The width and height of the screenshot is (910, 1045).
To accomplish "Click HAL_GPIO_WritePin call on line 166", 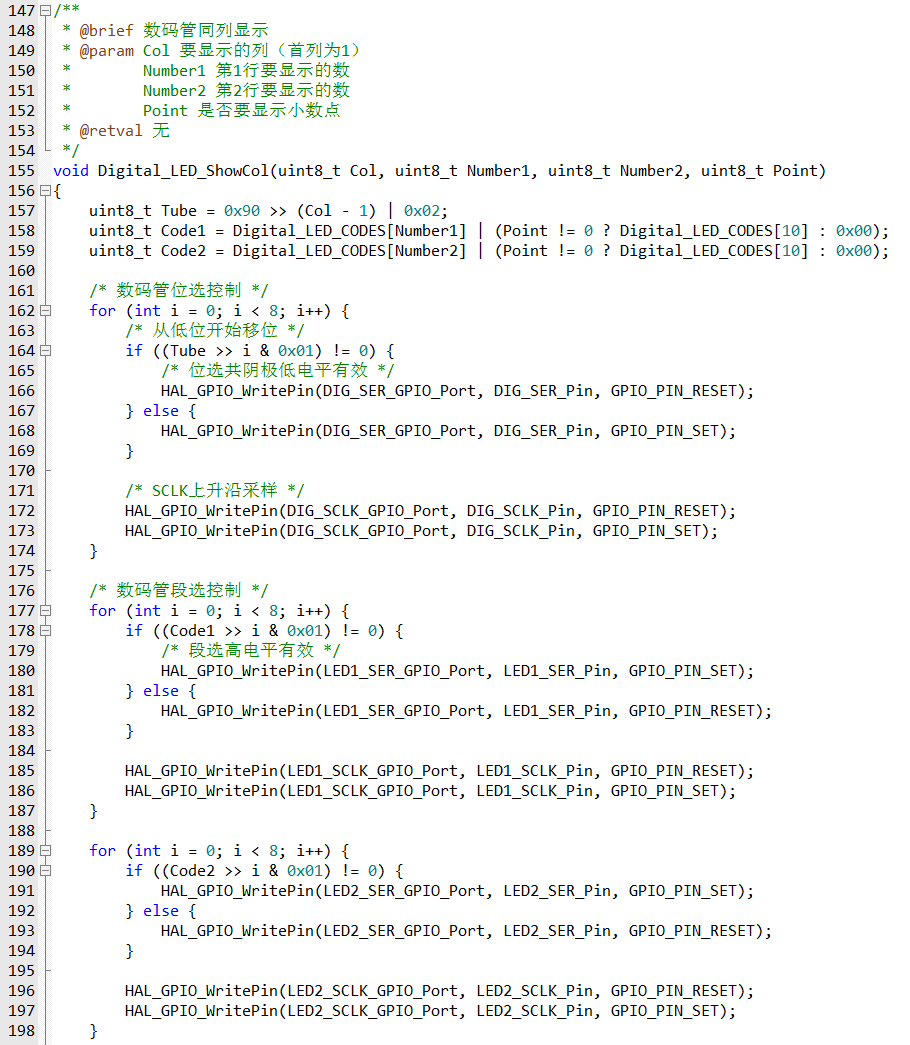I will point(237,391).
